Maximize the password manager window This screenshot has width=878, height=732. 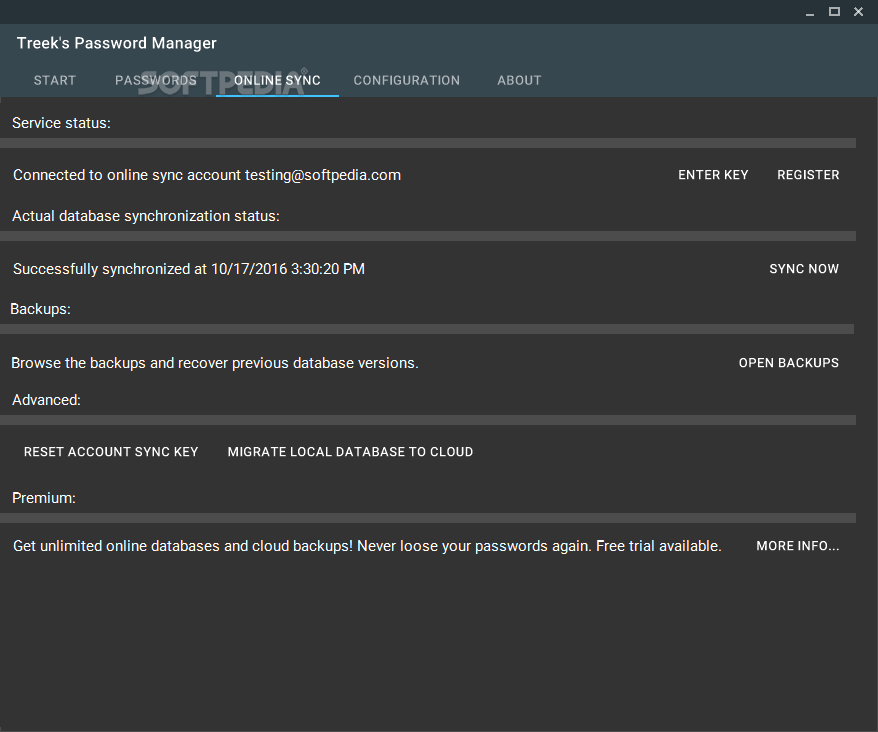click(834, 12)
